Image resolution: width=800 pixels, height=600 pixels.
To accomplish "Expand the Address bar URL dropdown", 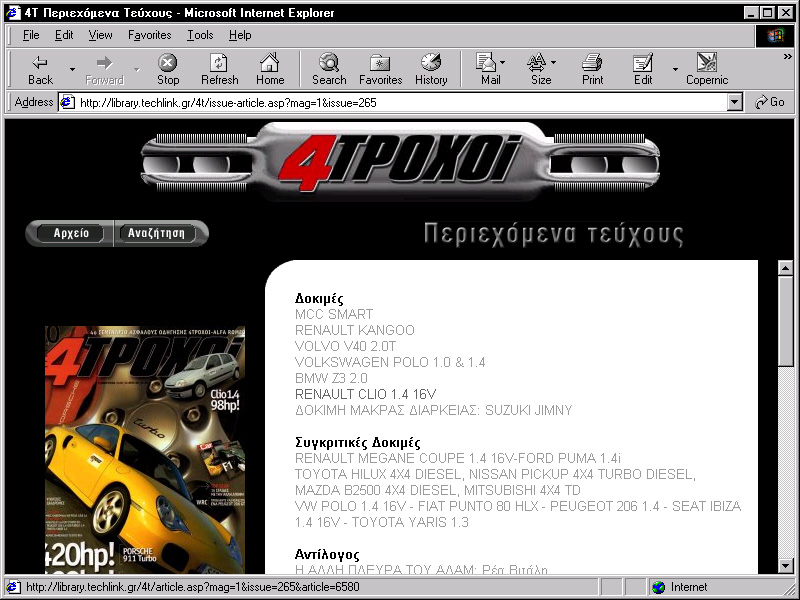I will (734, 103).
